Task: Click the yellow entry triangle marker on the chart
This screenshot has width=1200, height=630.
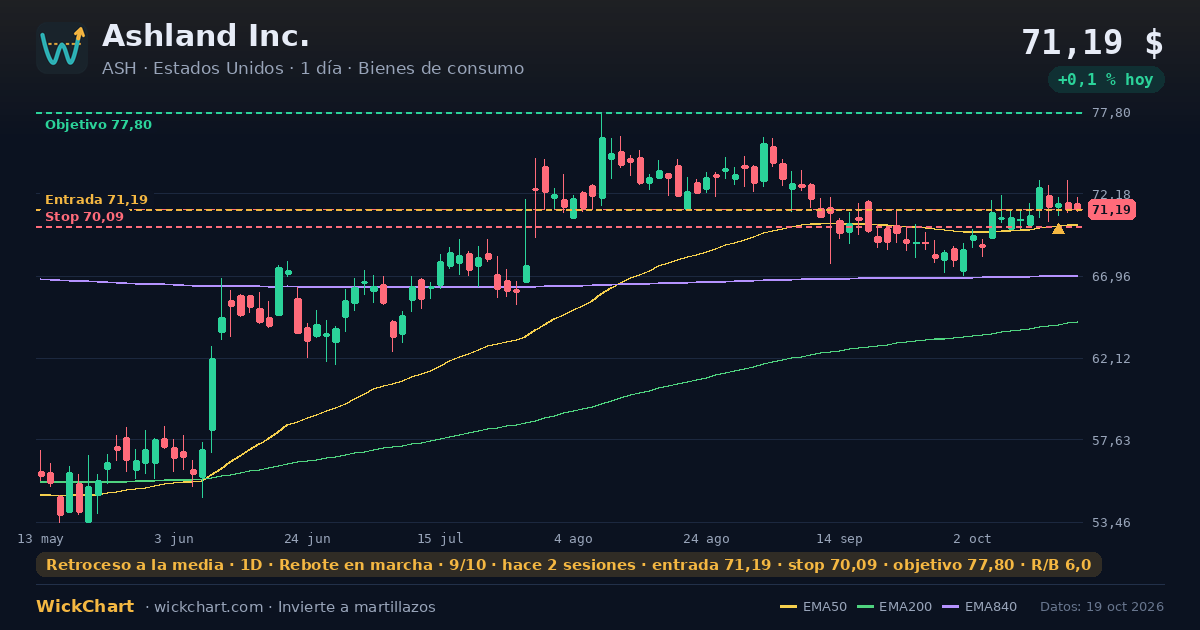Action: point(1058,229)
